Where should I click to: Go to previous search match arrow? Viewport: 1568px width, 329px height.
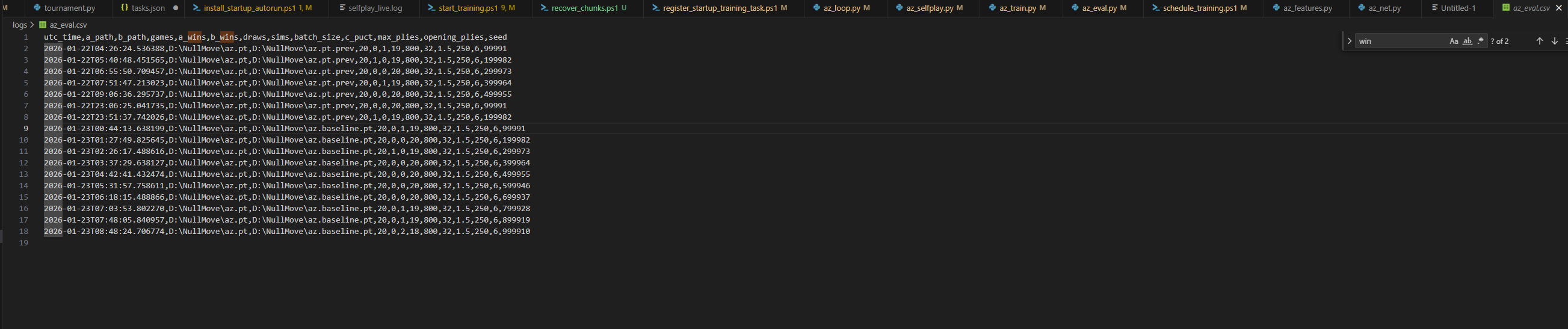pyautogui.click(x=1539, y=42)
